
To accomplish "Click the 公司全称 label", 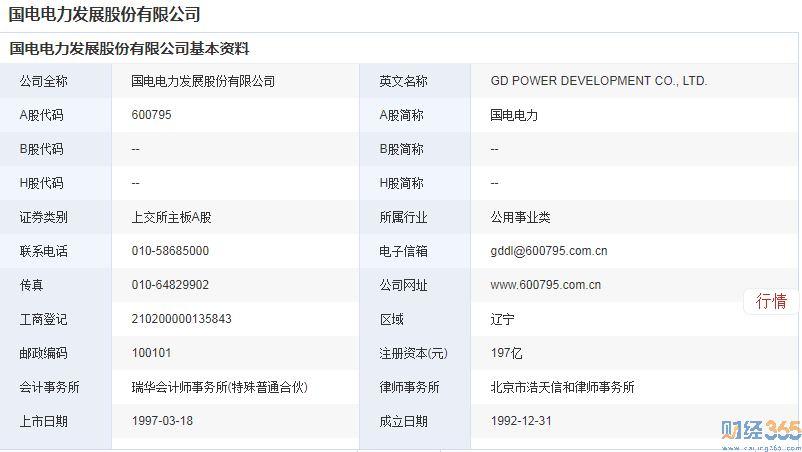I will pyautogui.click(x=43, y=81).
